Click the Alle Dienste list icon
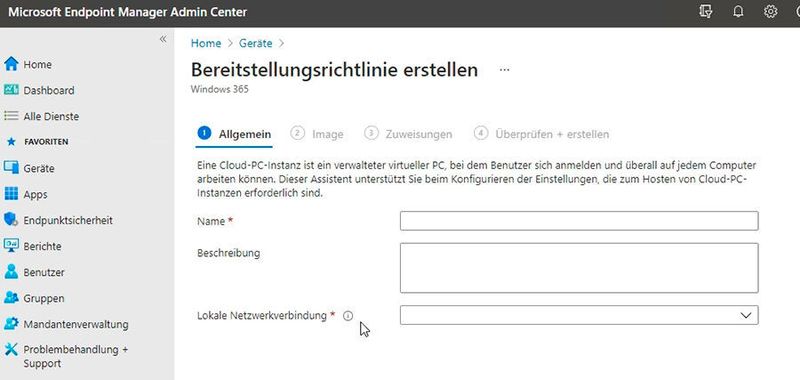Screen dimensions: 800x380 coord(11,116)
